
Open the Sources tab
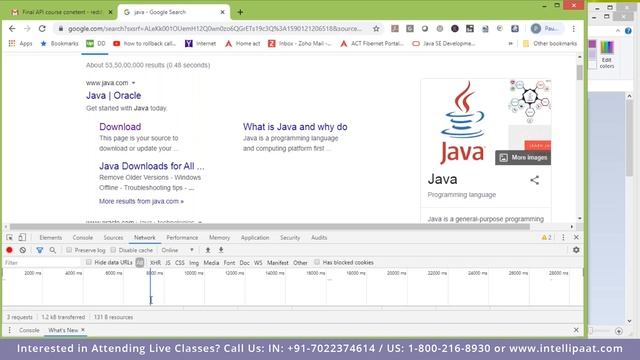pos(113,238)
